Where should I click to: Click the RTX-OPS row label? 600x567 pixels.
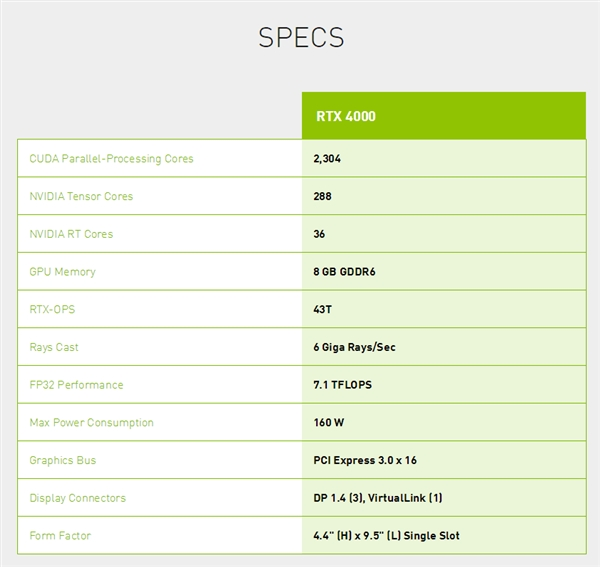click(52, 309)
